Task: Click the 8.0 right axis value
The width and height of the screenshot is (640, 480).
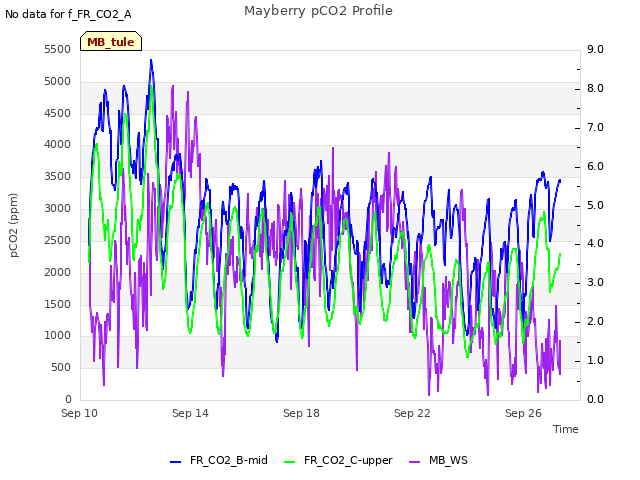Action: [596, 88]
